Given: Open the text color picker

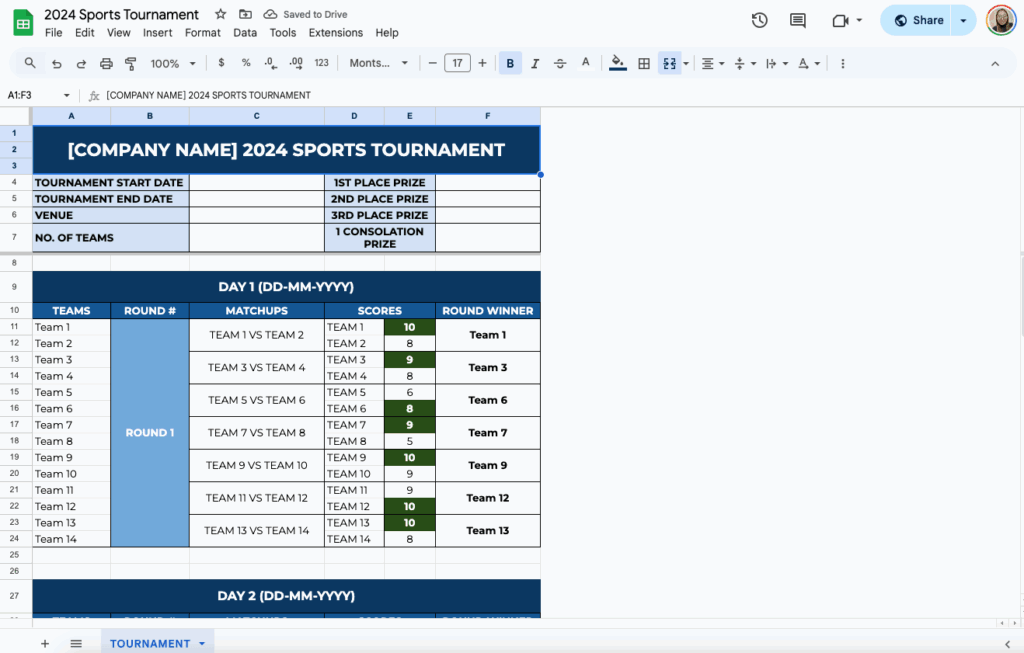Looking at the screenshot, I should [x=585, y=62].
